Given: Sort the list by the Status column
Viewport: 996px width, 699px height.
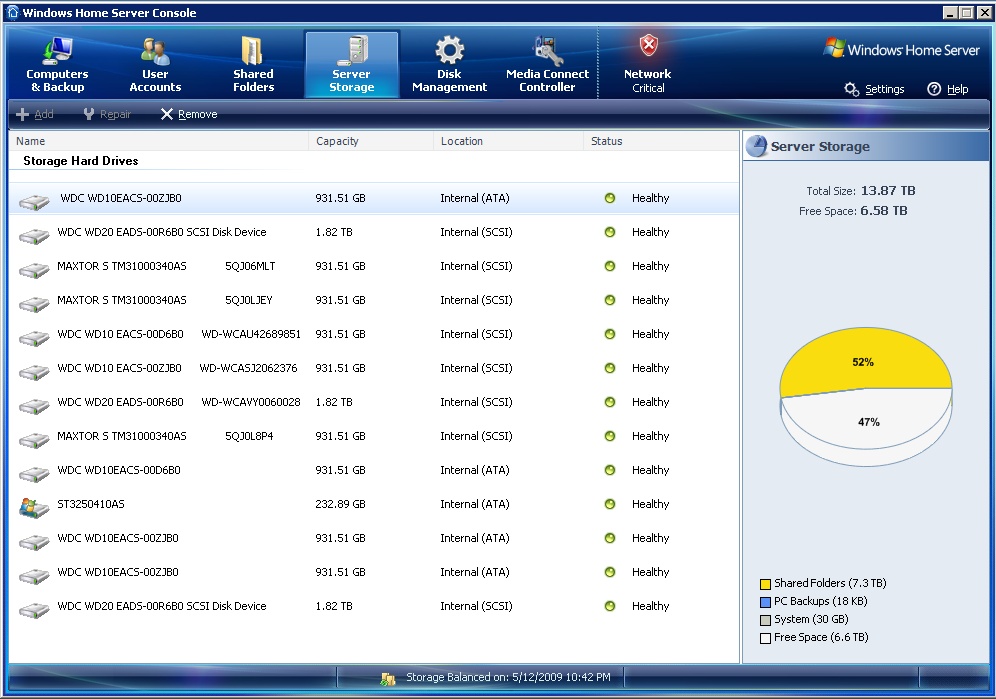Looking at the screenshot, I should tap(606, 141).
